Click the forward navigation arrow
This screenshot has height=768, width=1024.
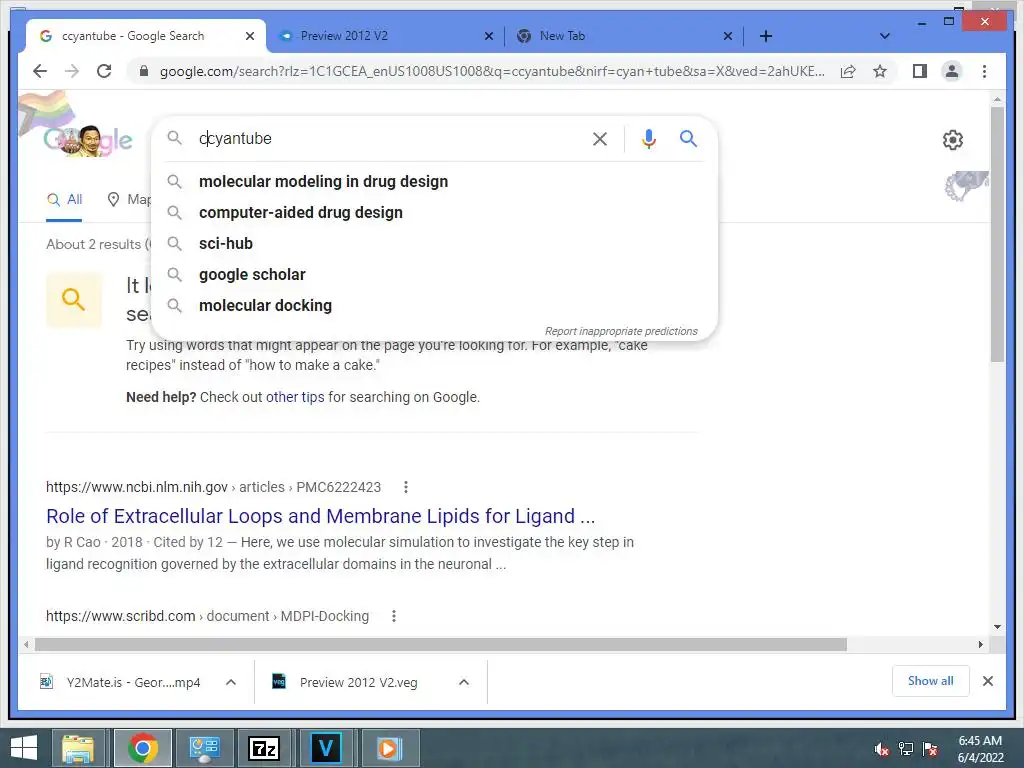(x=72, y=71)
